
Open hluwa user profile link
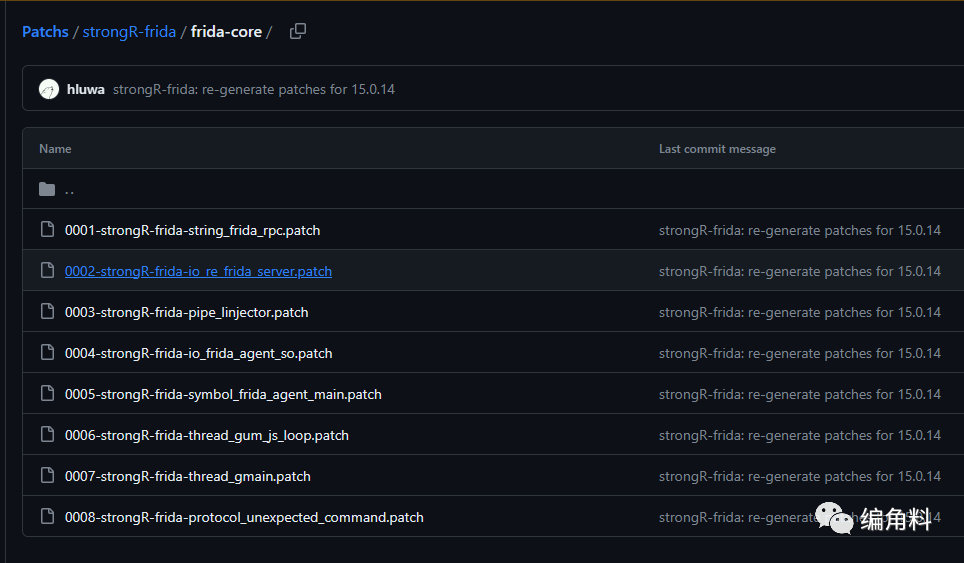(x=85, y=89)
